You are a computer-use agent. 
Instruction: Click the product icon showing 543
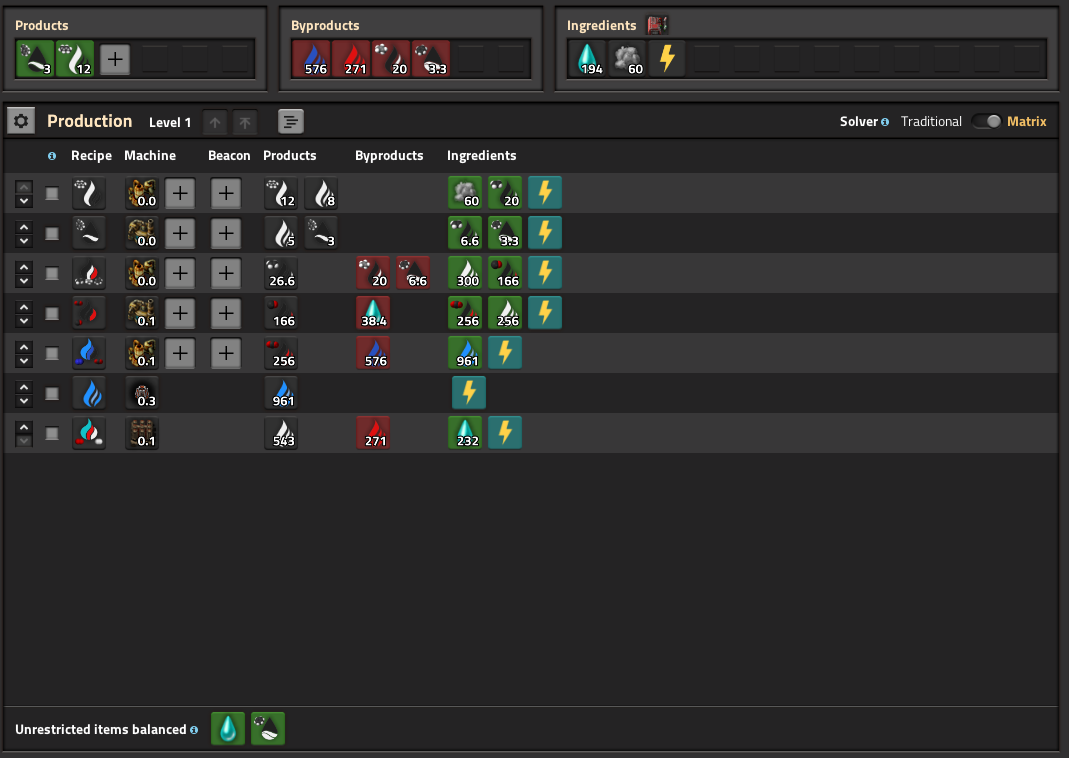(x=281, y=434)
